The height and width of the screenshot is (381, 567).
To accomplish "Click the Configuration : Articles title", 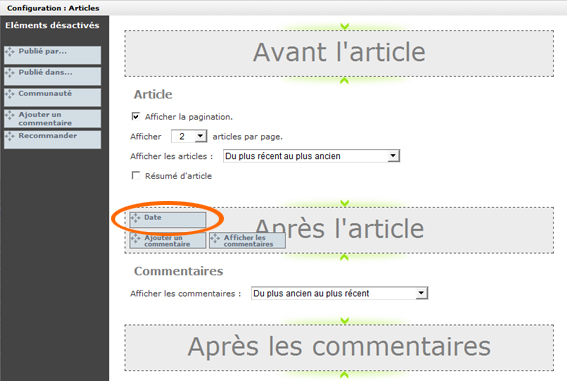I will click(x=53, y=8).
